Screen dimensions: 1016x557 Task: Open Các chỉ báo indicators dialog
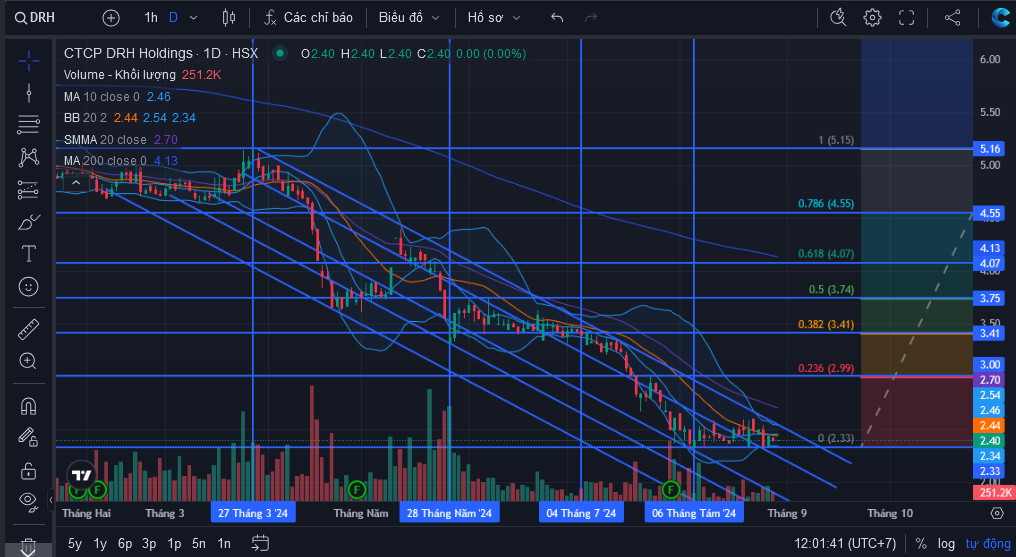[x=308, y=17]
